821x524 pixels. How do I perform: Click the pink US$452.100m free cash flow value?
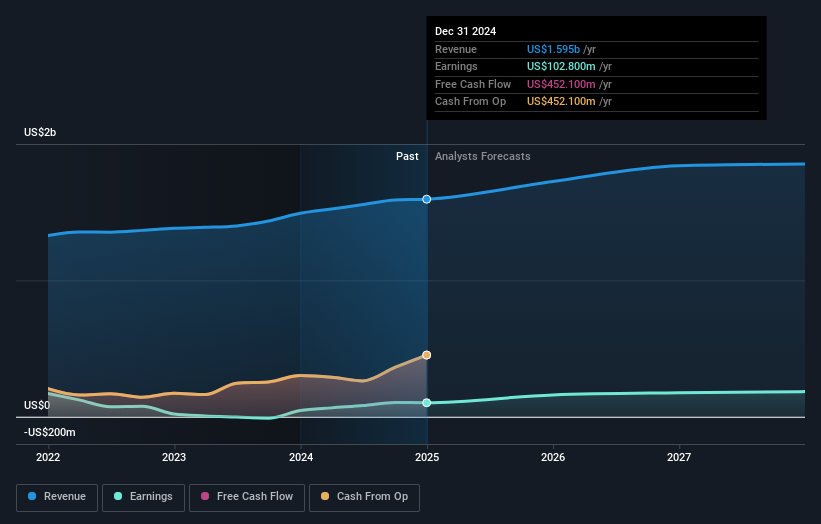tap(561, 84)
